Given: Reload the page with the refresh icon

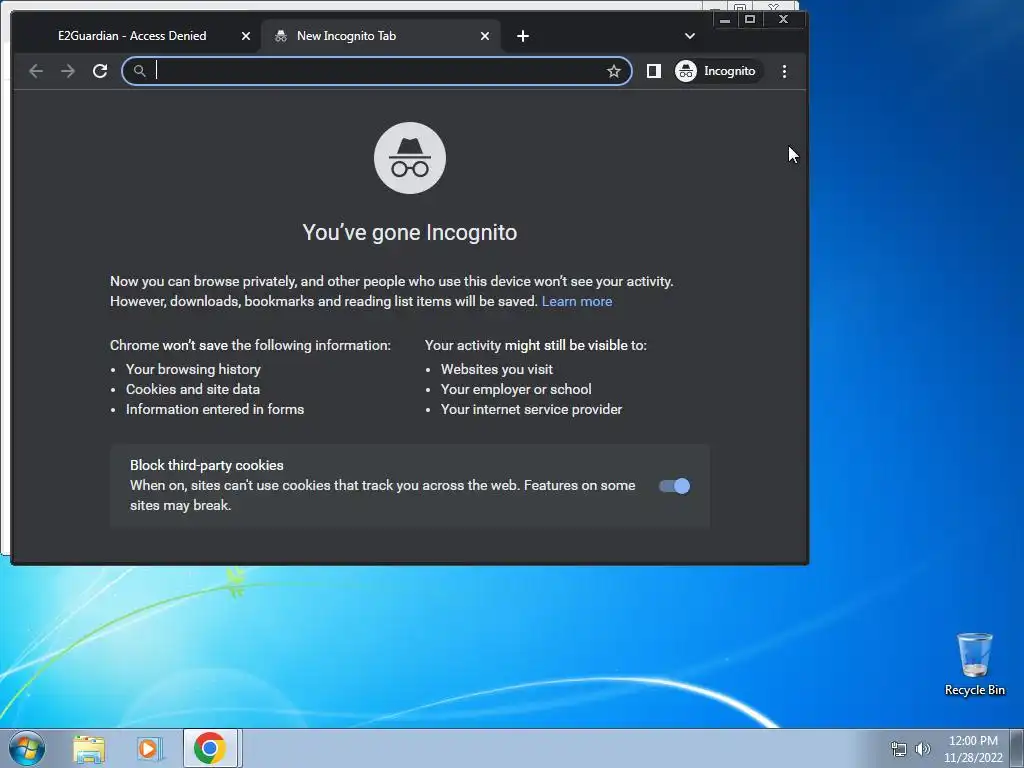Looking at the screenshot, I should point(100,71).
